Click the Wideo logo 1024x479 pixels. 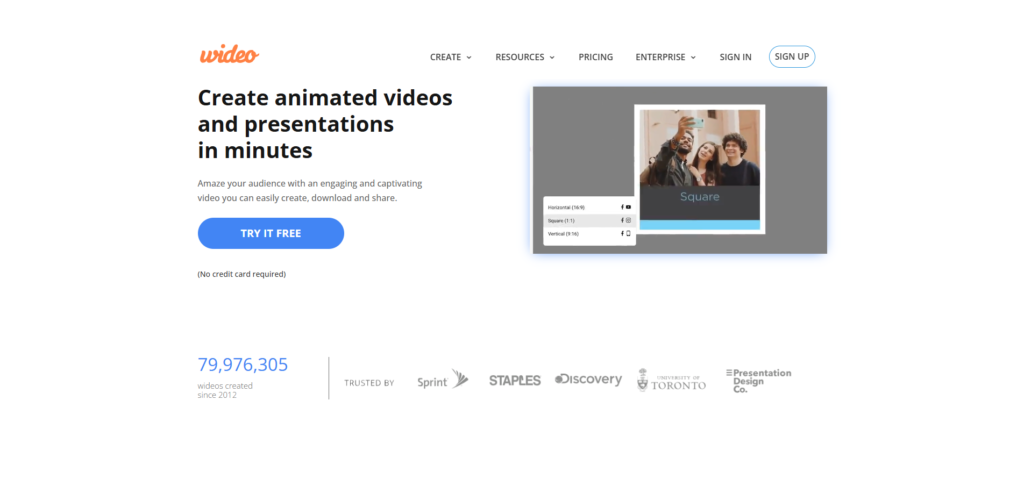point(228,55)
